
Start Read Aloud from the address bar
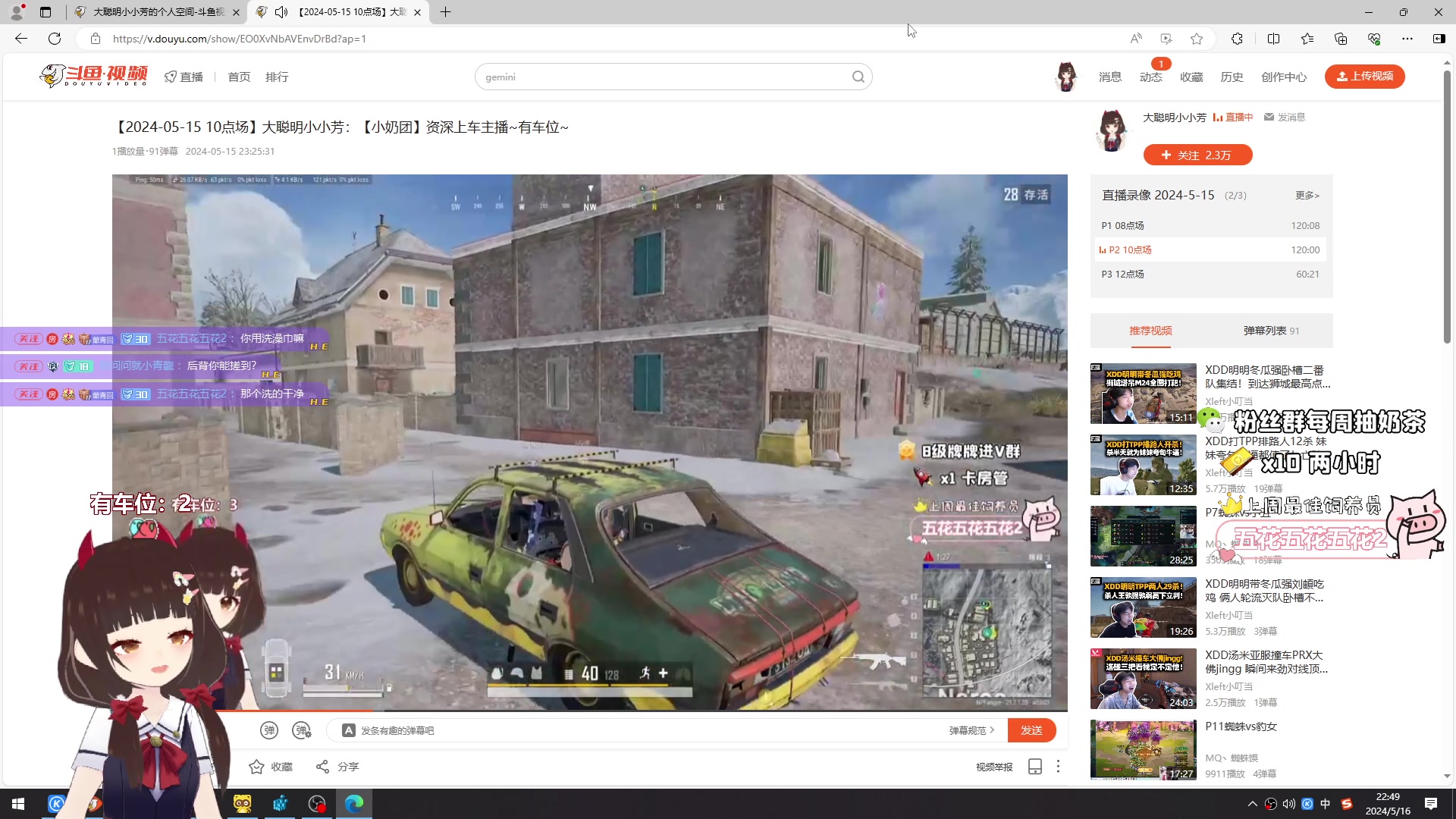[x=1136, y=39]
